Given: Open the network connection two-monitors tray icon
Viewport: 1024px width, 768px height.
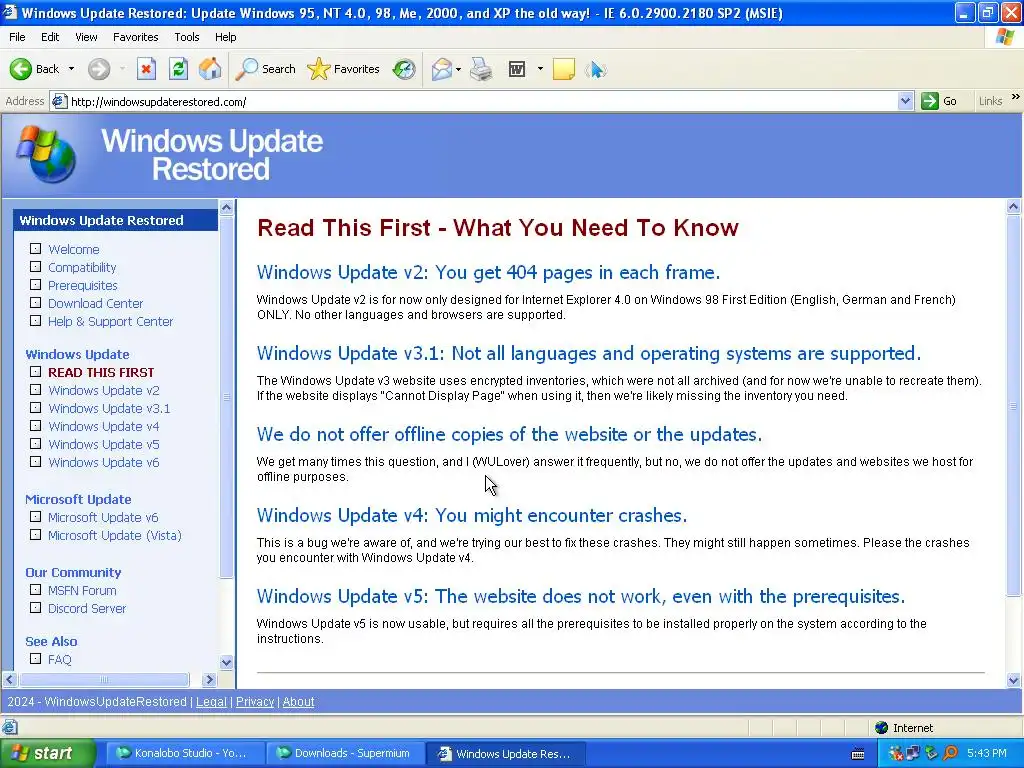Looking at the screenshot, I should pyautogui.click(x=913, y=754).
